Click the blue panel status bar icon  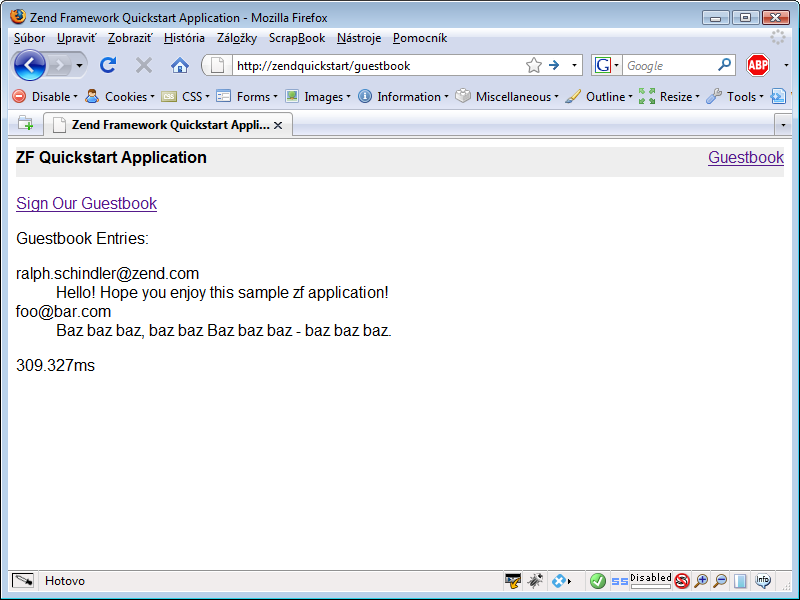click(x=740, y=581)
